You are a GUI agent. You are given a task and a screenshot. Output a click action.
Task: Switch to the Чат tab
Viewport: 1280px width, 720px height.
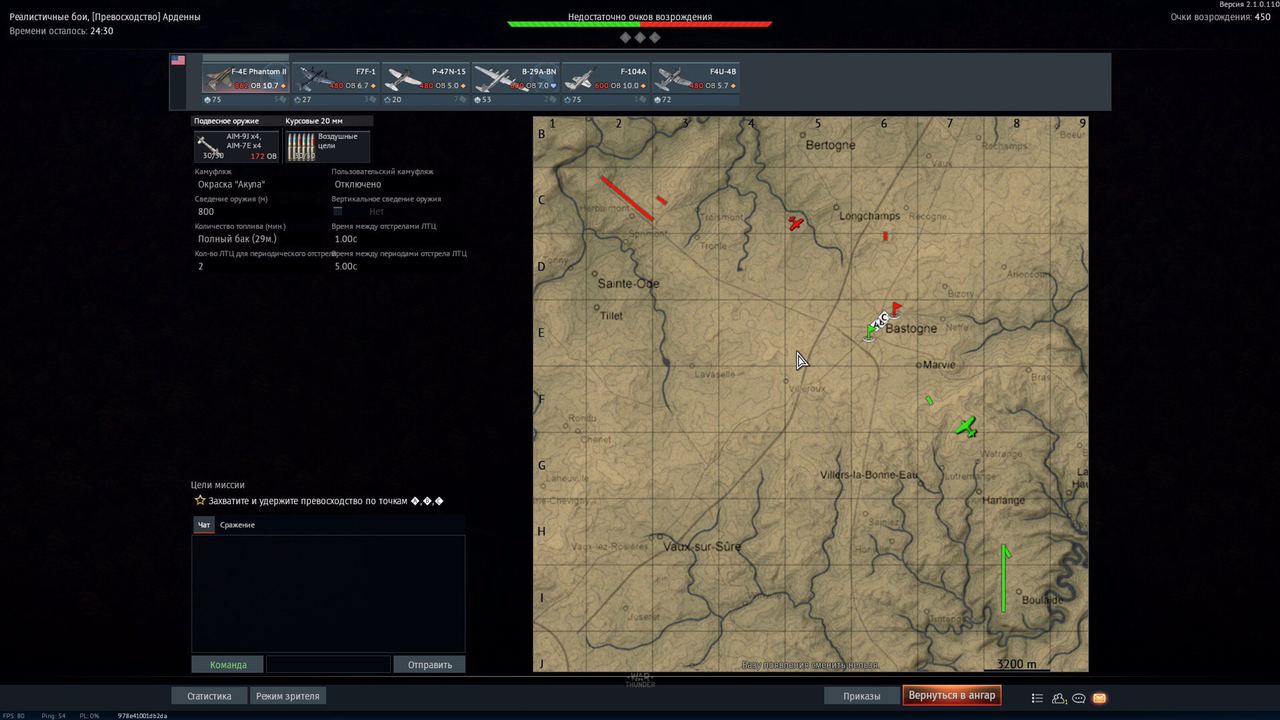click(204, 525)
